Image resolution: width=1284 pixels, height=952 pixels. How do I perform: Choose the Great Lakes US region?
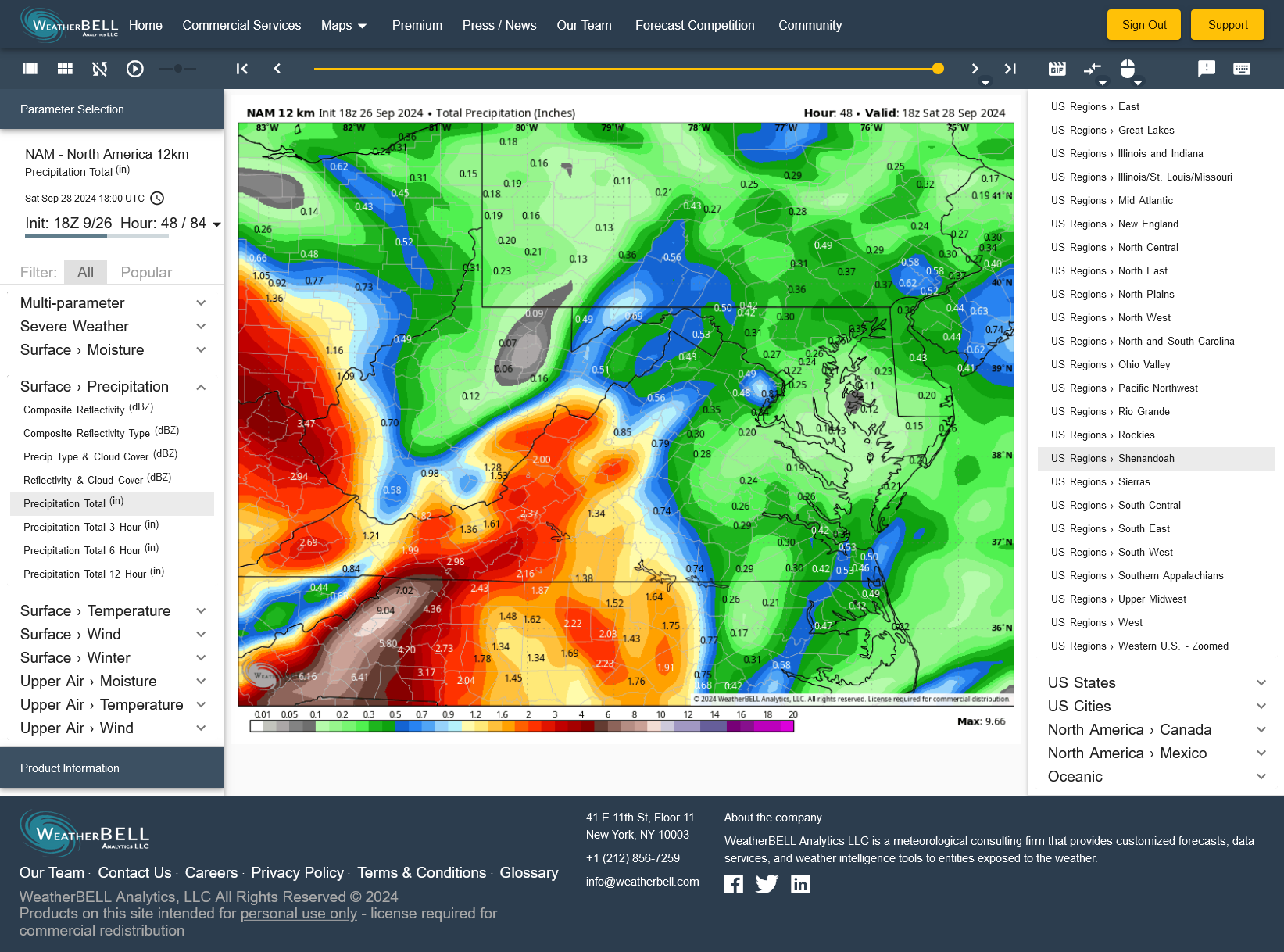click(1157, 131)
